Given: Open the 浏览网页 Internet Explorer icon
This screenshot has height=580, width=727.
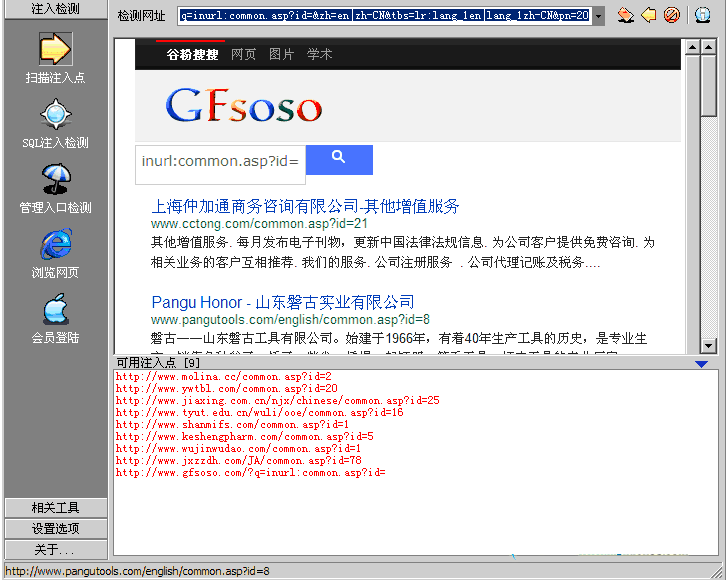Looking at the screenshot, I should click(x=55, y=244).
